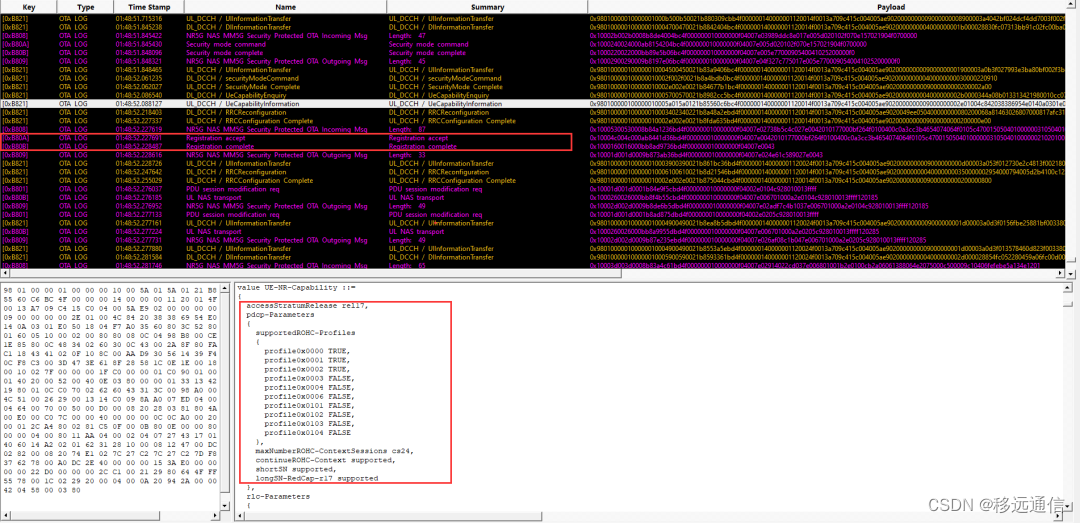Image resolution: width=1080 pixels, height=523 pixels.
Task: Select Name cell 'DL_DCCH / UeCapabilityEnquiry'
Action: [238, 95]
